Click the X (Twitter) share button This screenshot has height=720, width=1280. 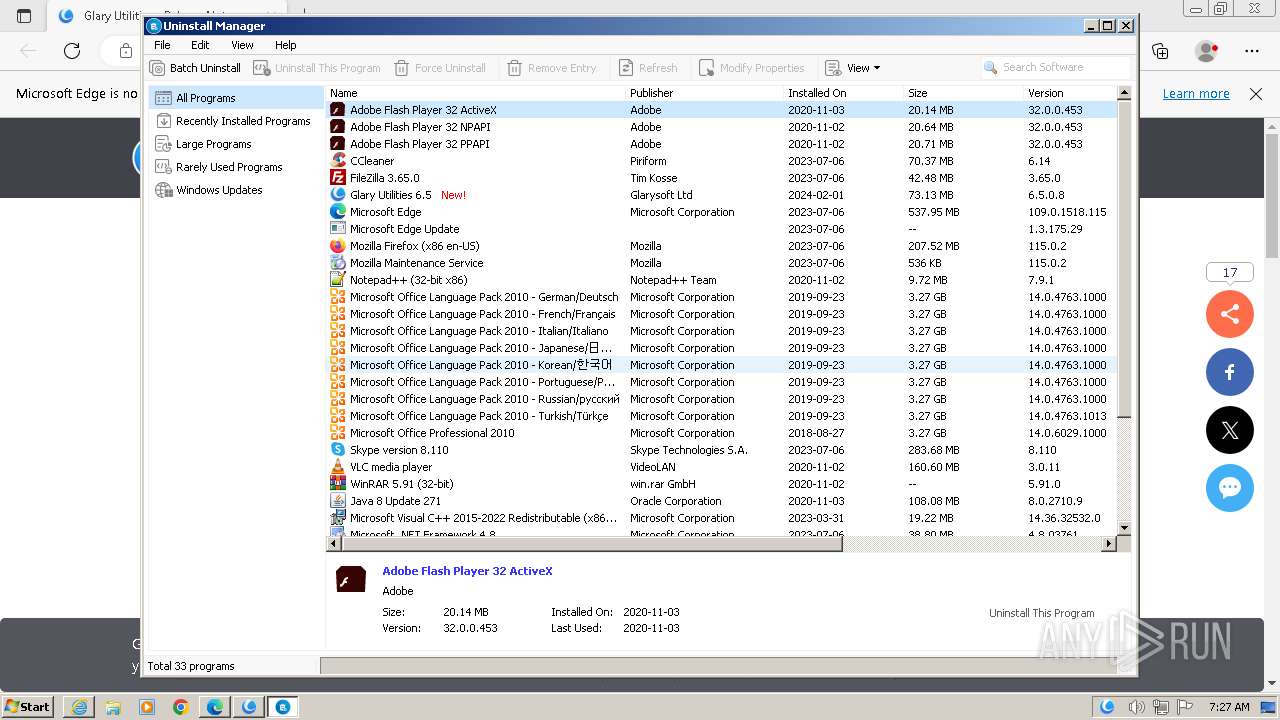[x=1230, y=430]
